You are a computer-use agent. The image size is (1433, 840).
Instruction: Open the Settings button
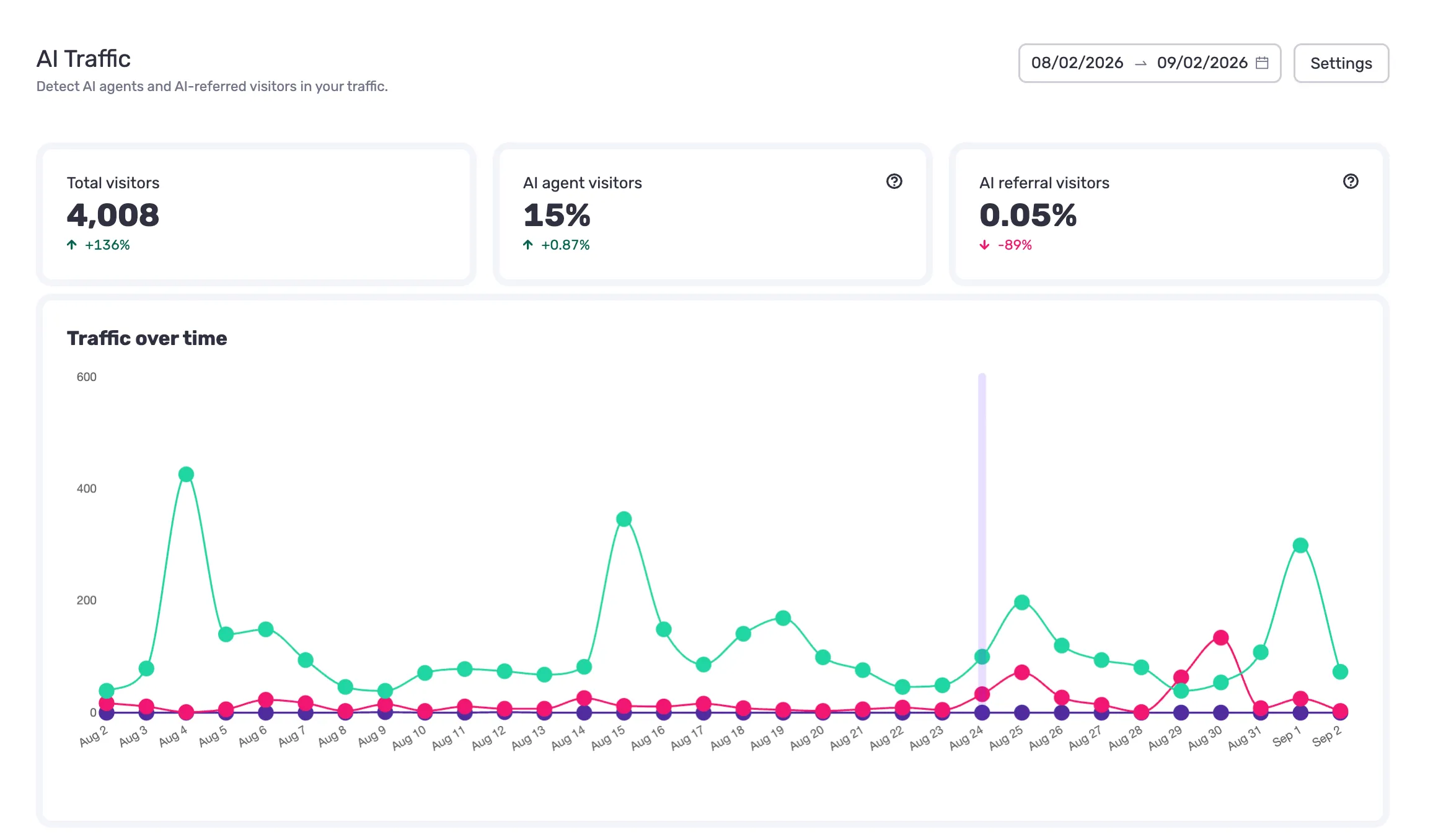point(1341,63)
